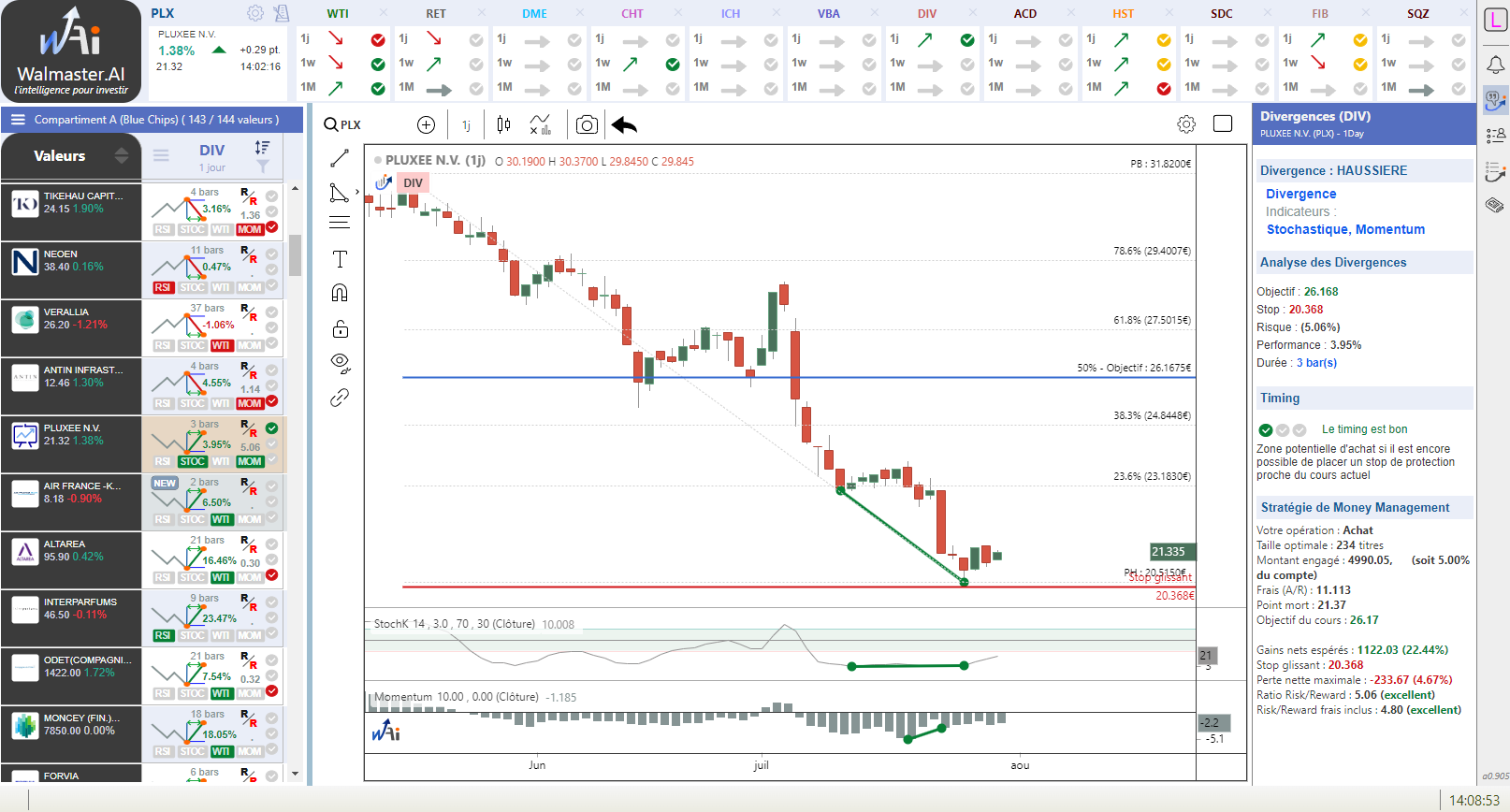Close the RET indicator column
The height and width of the screenshot is (812, 1510).
[x=481, y=13]
